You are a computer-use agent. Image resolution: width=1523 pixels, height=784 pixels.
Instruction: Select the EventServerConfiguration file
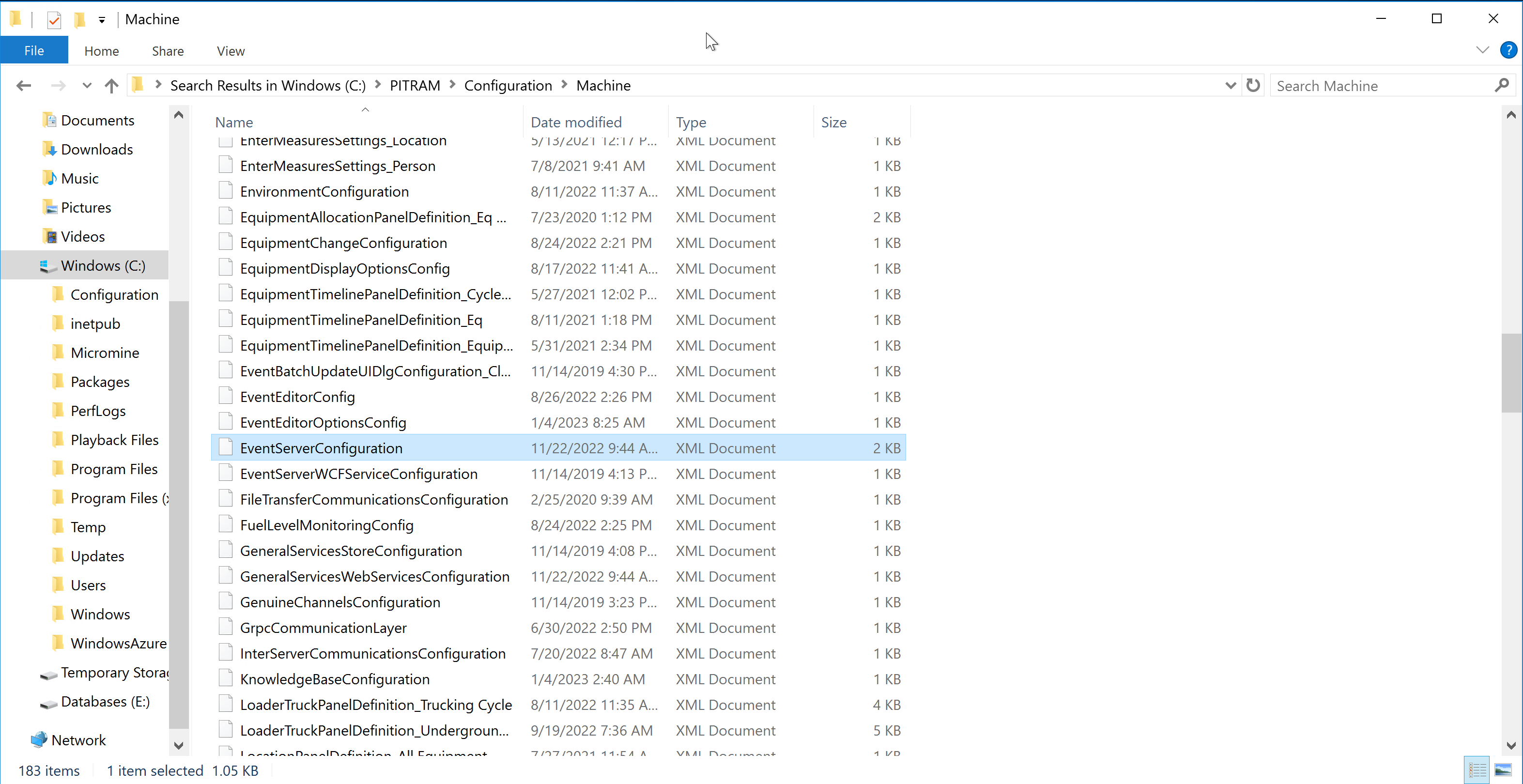321,447
